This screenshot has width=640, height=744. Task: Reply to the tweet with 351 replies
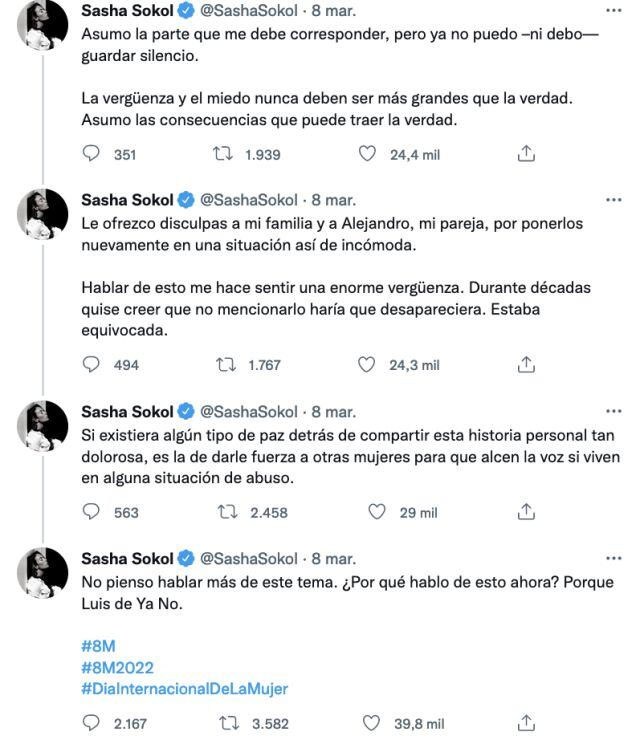tap(92, 154)
